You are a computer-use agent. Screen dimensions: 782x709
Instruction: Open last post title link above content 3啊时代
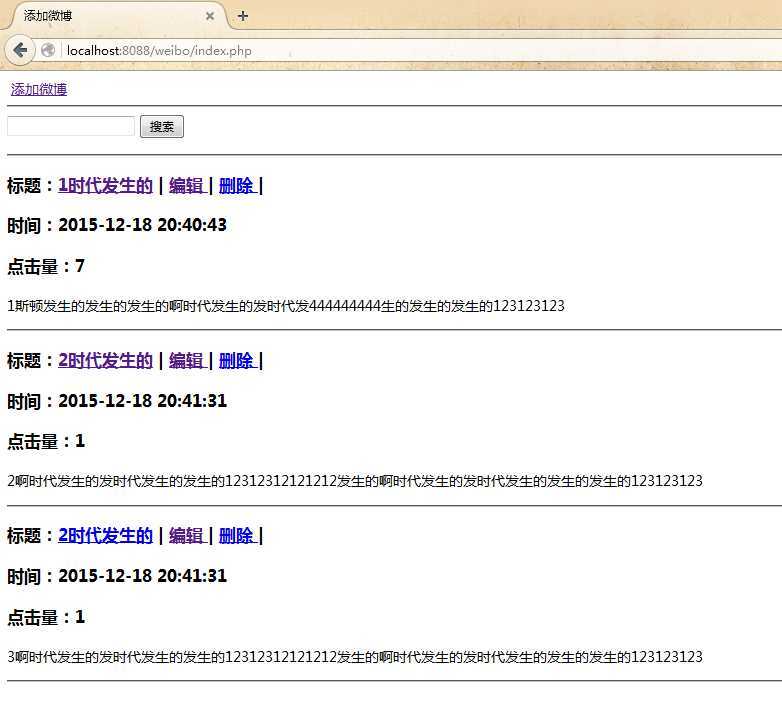(x=105, y=535)
